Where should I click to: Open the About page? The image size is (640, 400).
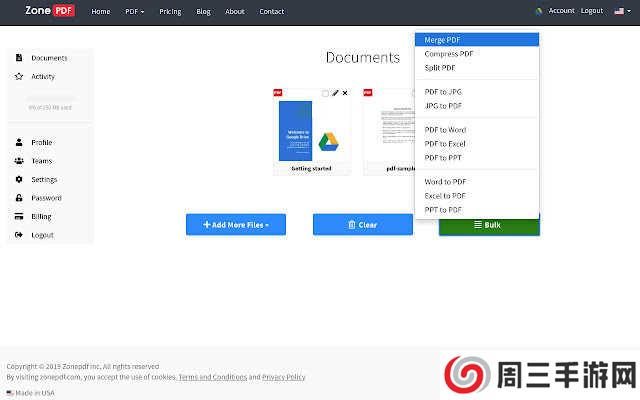(x=235, y=12)
